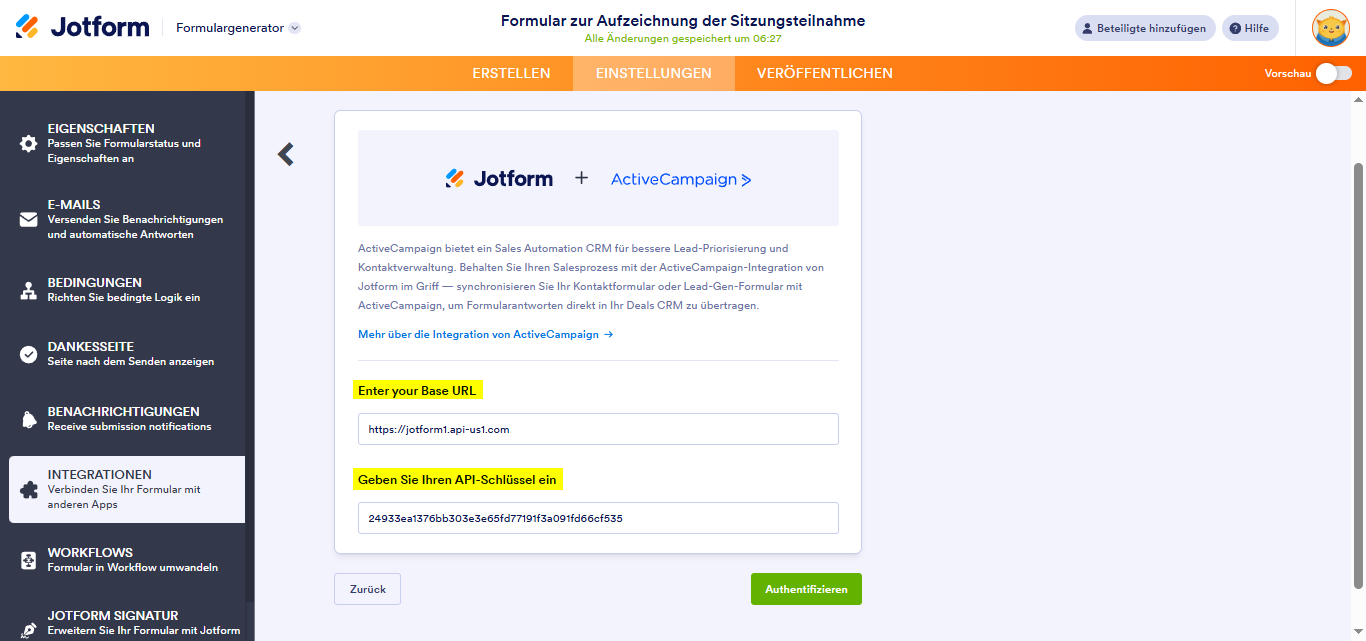Image resolution: width=1366 pixels, height=641 pixels.
Task: Click the Bedingungen conditions icon
Action: coord(26,289)
